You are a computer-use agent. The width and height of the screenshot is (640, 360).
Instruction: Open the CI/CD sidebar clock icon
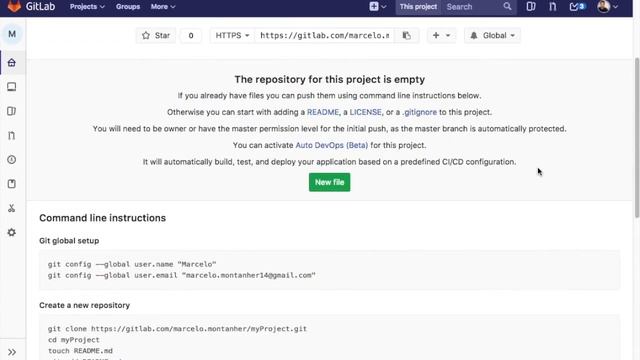[x=12, y=160]
